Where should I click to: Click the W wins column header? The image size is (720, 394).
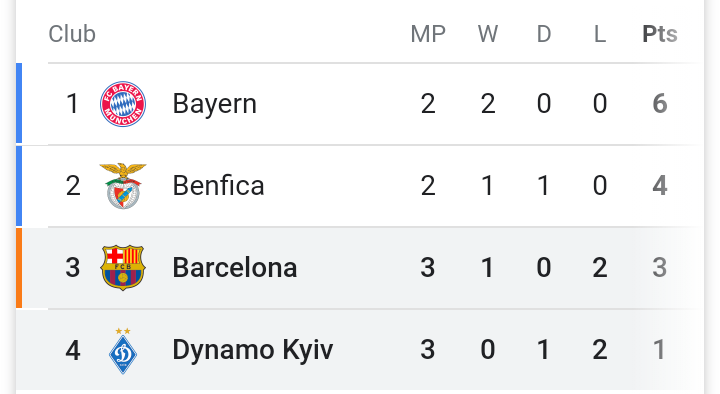point(488,34)
